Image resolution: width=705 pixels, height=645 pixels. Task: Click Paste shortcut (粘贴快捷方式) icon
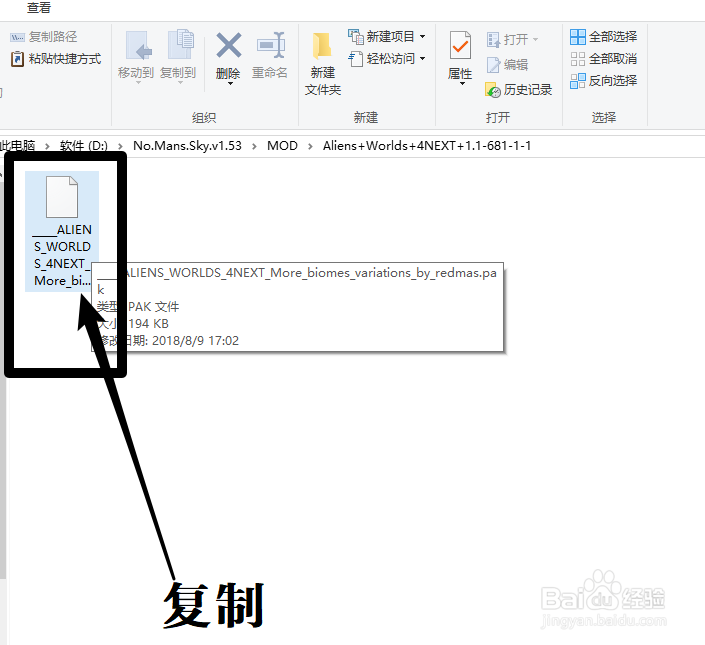pos(18,59)
